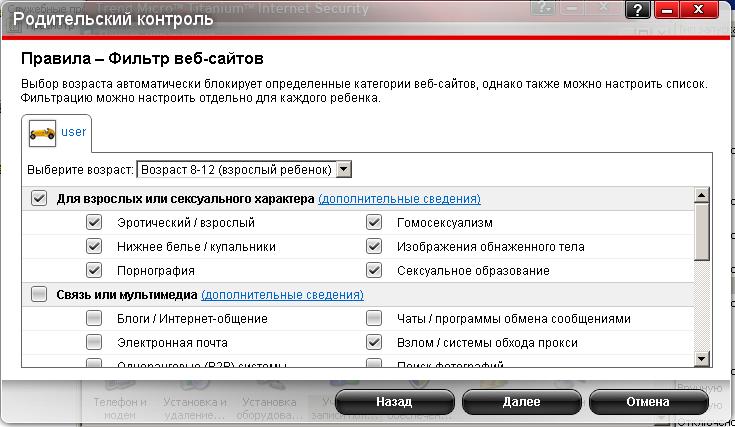735x427 pixels.
Task: Expand age list with dropdown arrow
Action: coord(344,170)
